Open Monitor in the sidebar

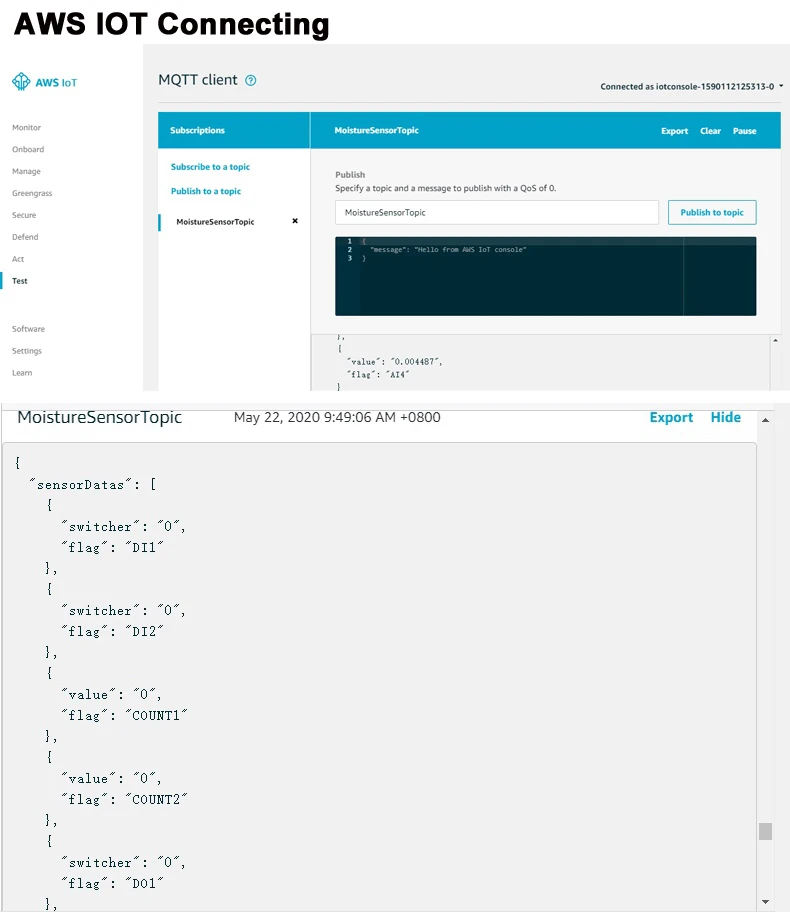pyautogui.click(x=26, y=127)
